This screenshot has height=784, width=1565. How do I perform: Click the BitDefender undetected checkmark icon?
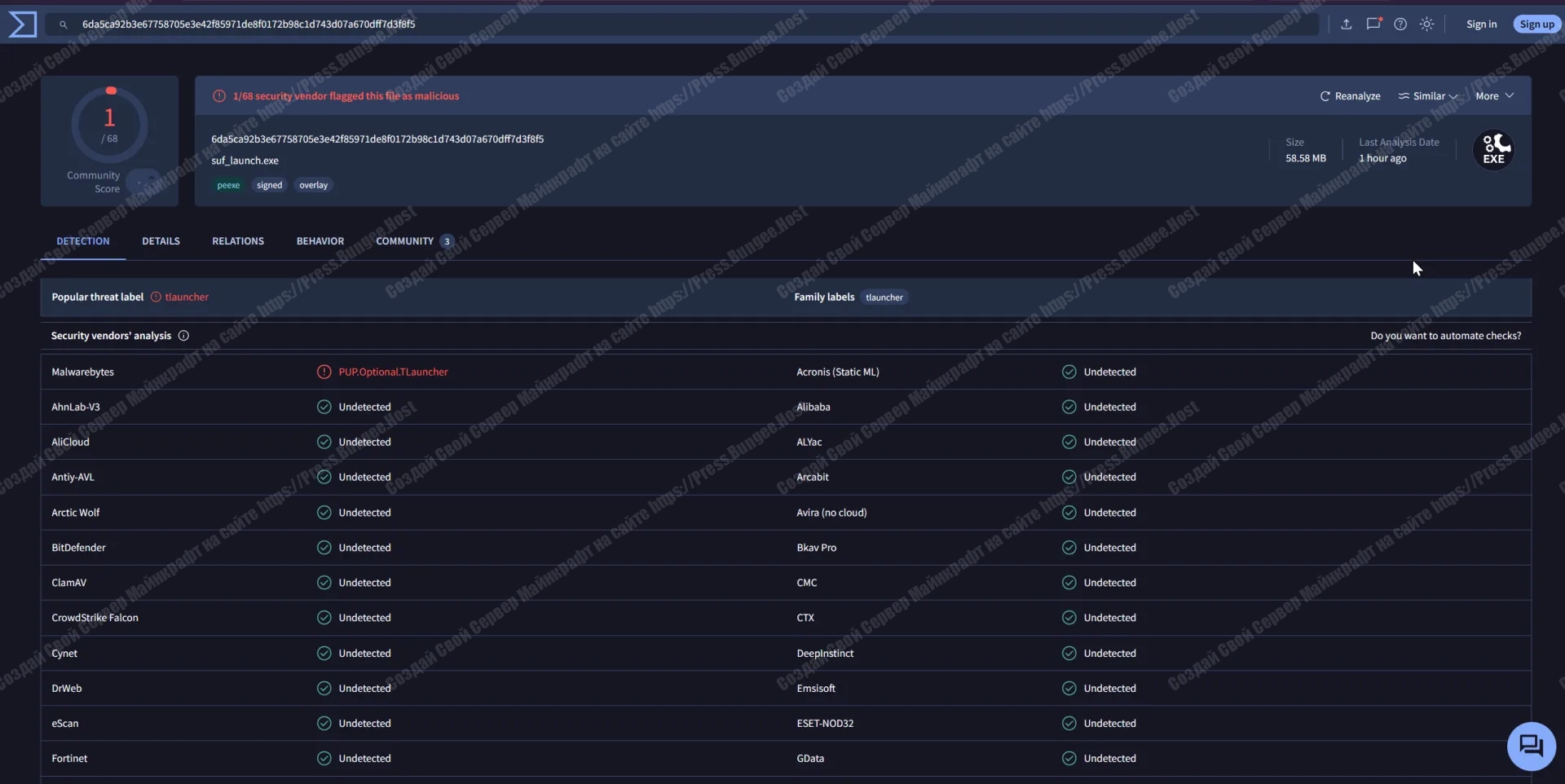click(324, 548)
